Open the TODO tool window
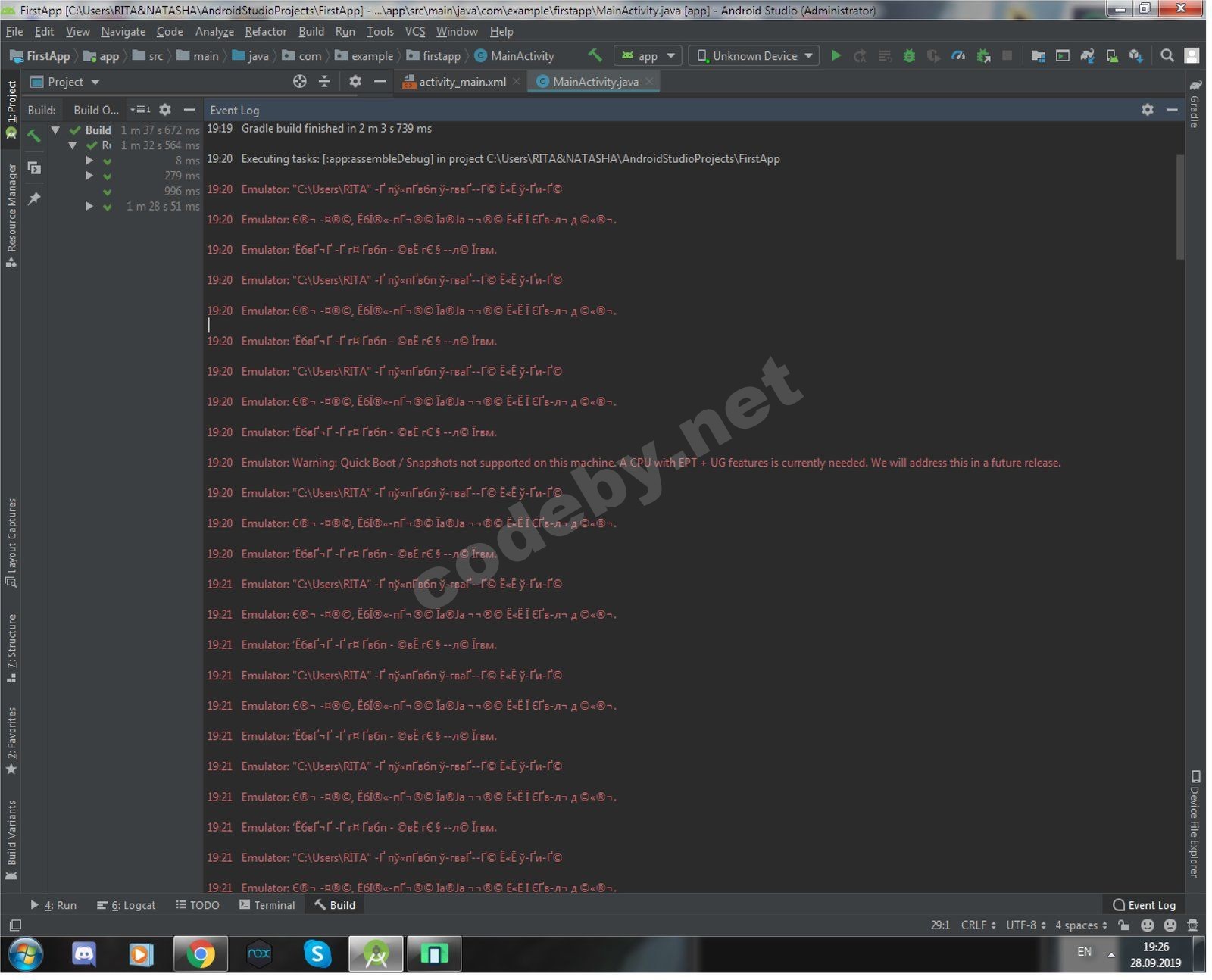Image resolution: width=1212 pixels, height=980 pixels. pyautogui.click(x=198, y=906)
